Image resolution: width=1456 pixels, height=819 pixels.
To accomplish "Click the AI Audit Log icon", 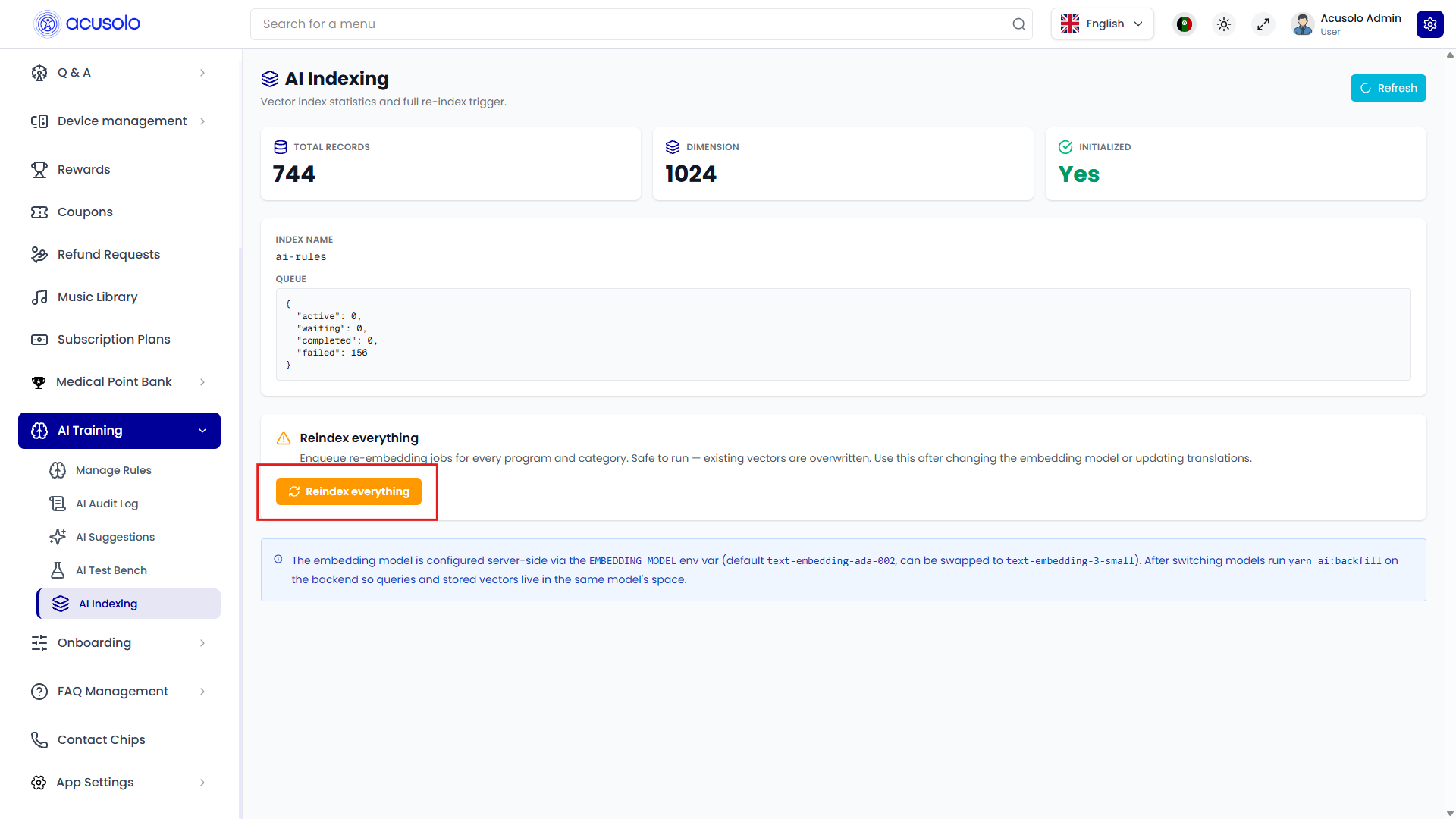I will click(x=58, y=504).
